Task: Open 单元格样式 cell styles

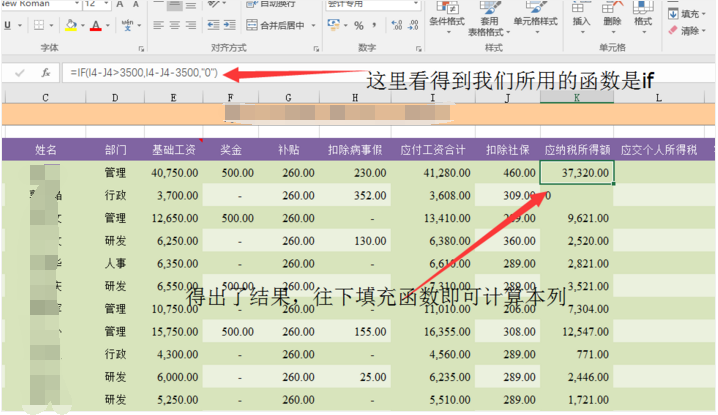Action: click(x=535, y=18)
